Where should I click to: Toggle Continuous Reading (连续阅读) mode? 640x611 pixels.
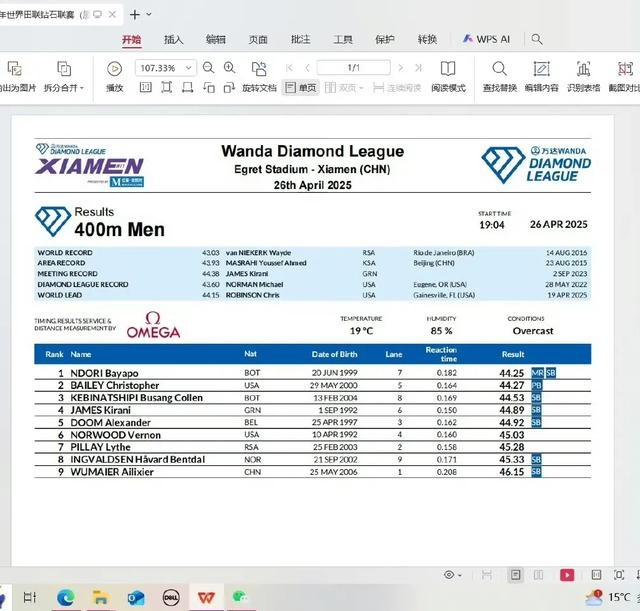[x=397, y=88]
